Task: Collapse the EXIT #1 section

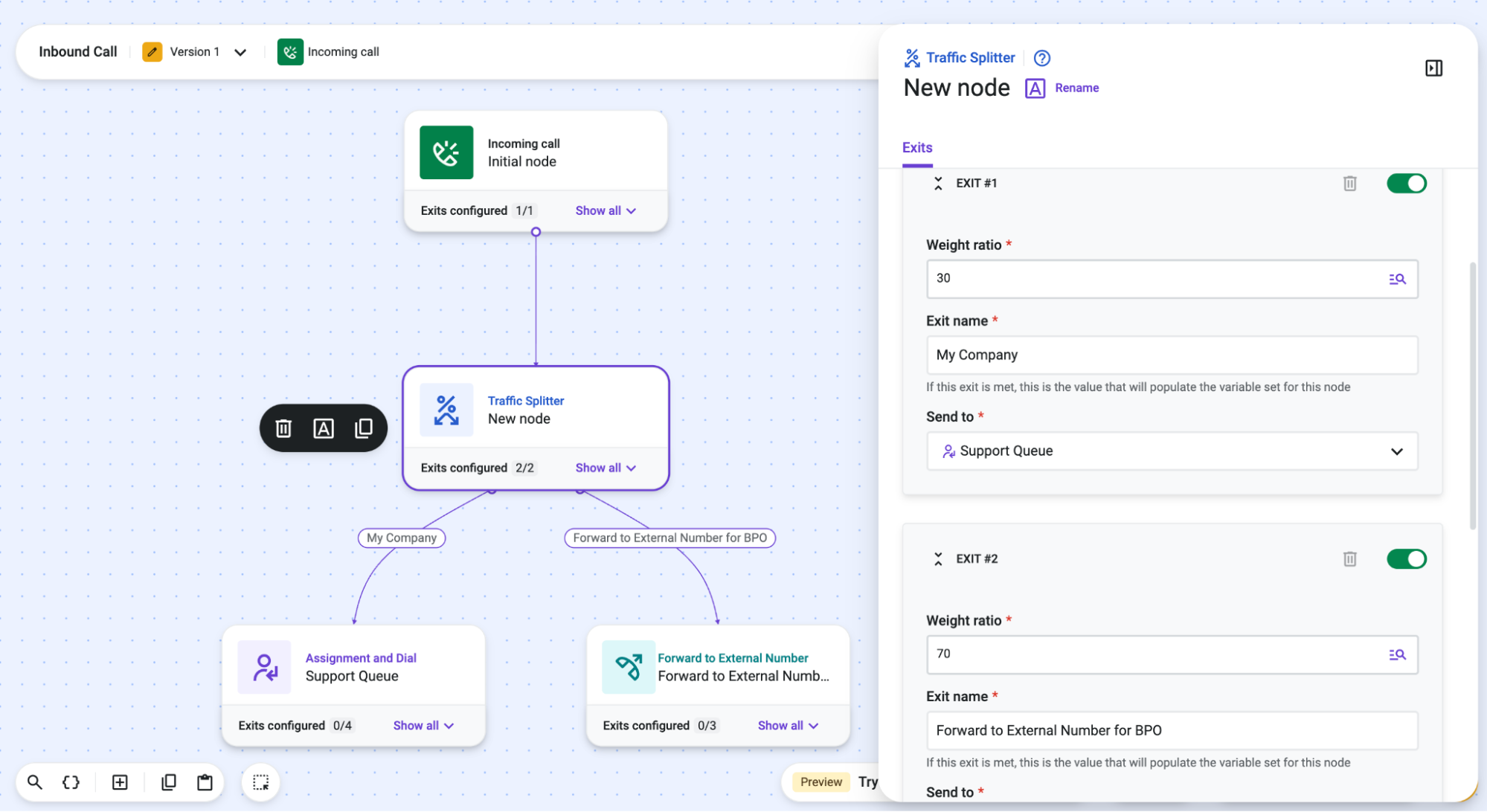Action: coord(938,183)
